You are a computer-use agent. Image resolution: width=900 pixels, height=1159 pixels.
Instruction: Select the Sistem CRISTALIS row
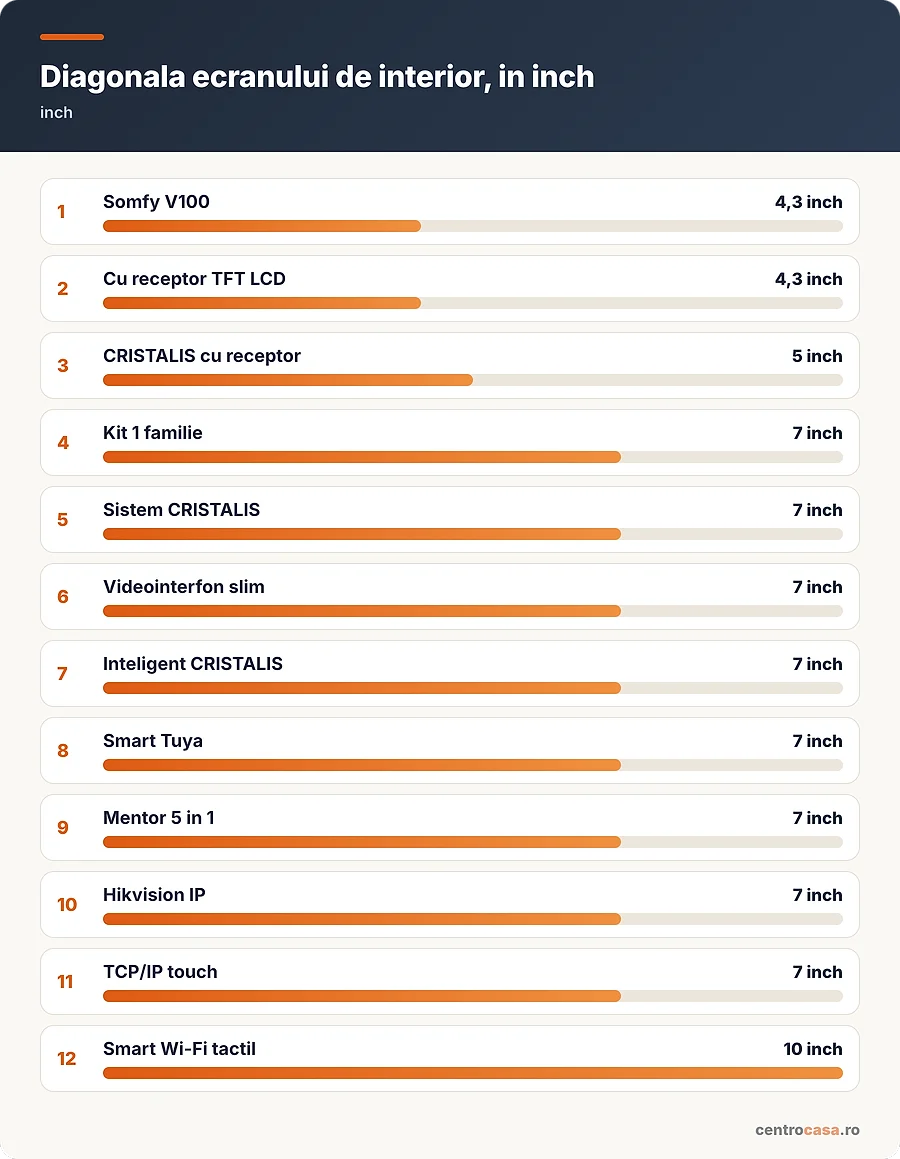[x=449, y=520]
